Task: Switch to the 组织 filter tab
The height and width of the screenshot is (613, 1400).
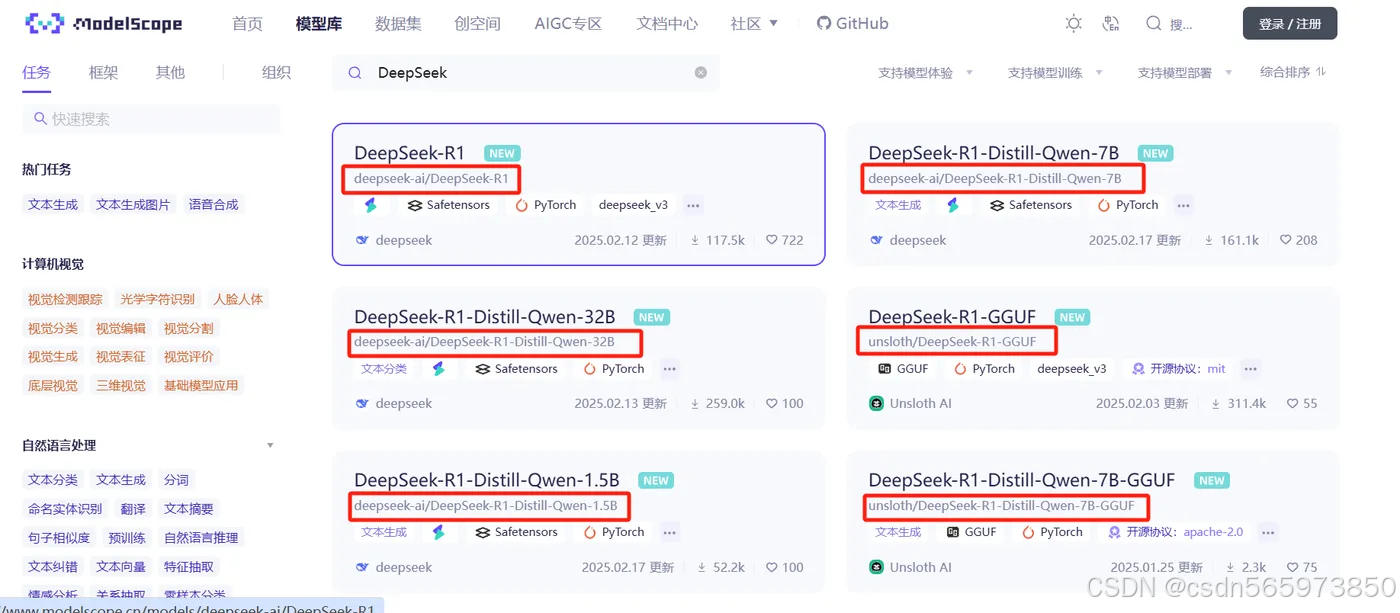Action: coord(276,72)
